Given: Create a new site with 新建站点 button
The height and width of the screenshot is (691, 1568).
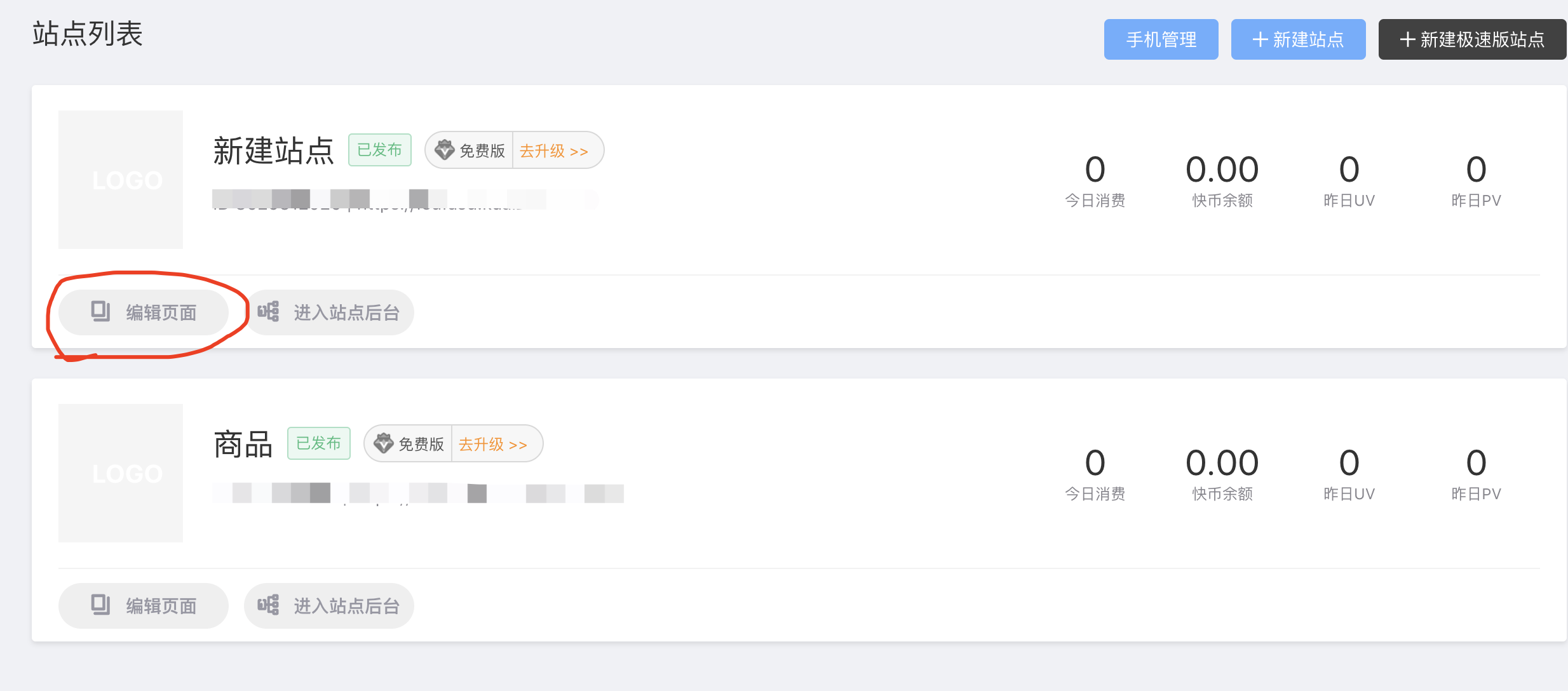Looking at the screenshot, I should click(1298, 39).
